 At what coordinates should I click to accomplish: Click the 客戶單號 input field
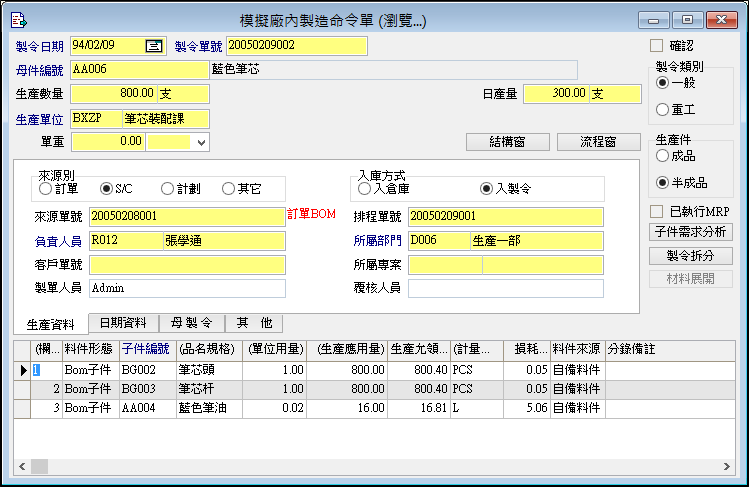pyautogui.click(x=187, y=265)
